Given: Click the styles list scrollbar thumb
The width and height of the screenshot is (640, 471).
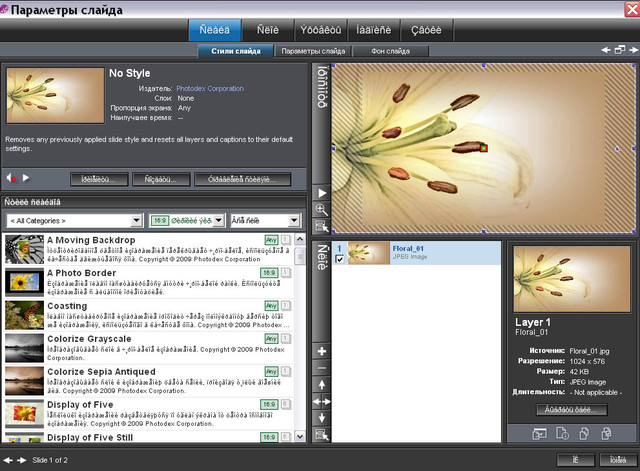Looking at the screenshot, I should pyautogui.click(x=300, y=255).
